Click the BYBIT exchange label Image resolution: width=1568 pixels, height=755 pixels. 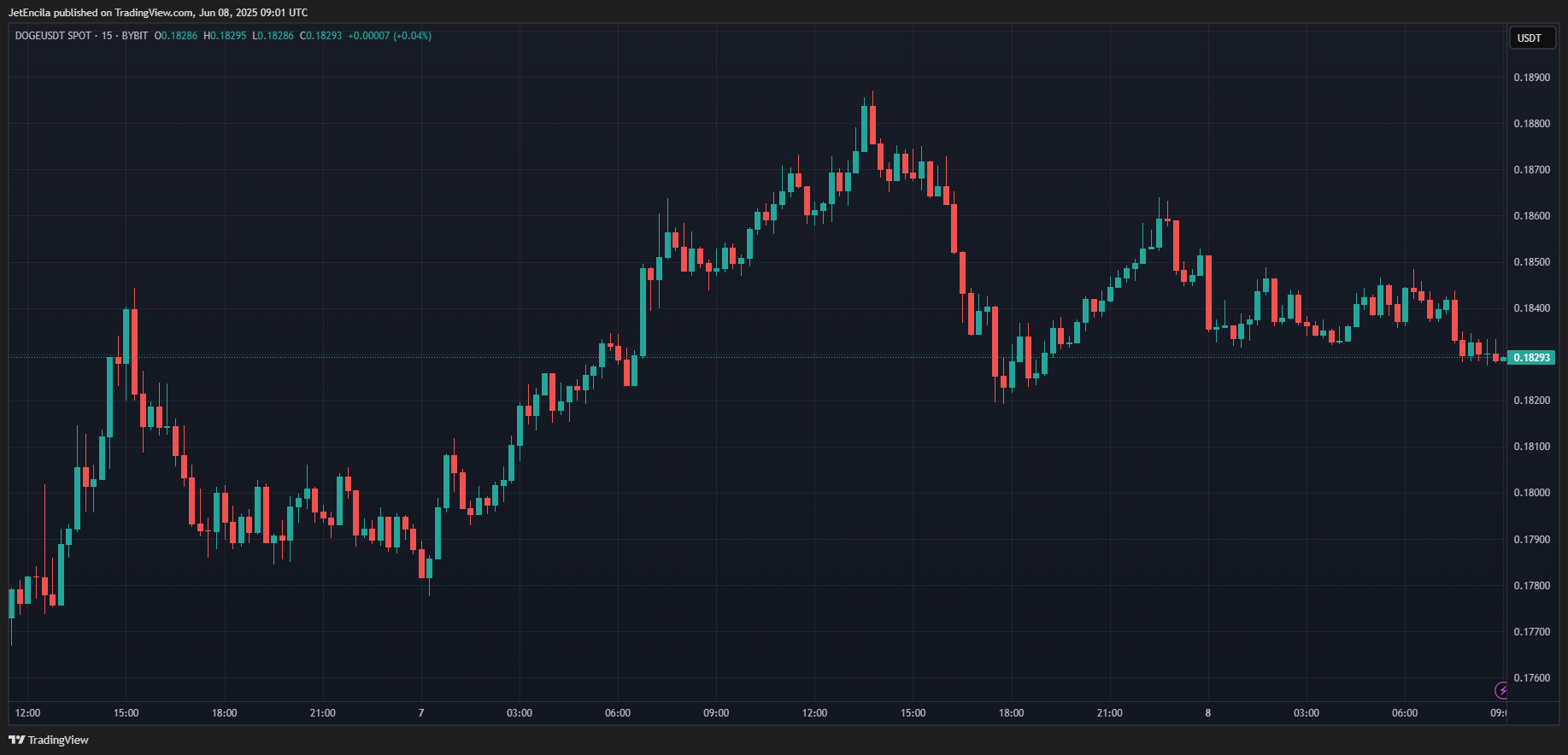[x=135, y=36]
